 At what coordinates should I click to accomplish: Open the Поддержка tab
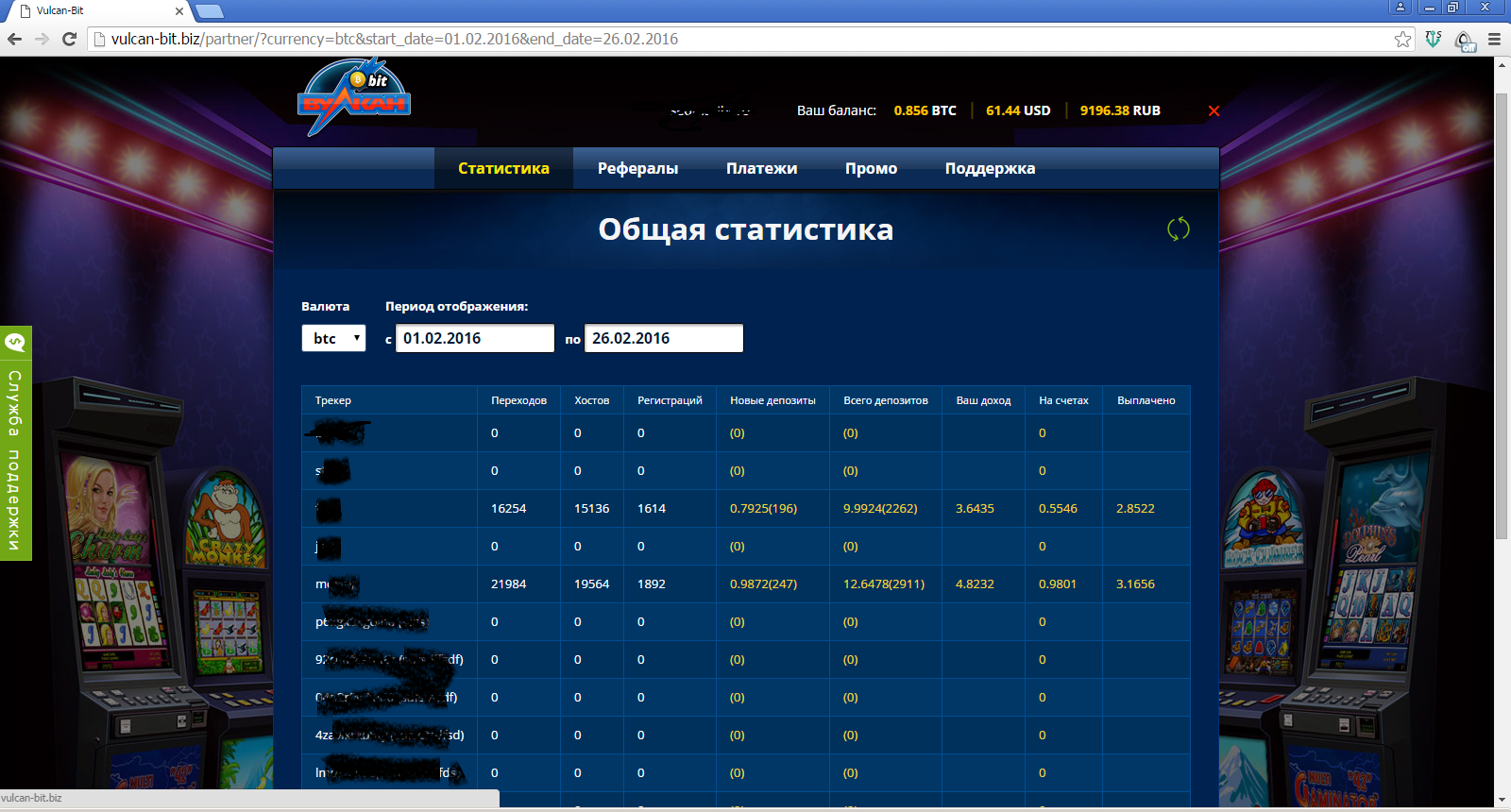point(990,168)
